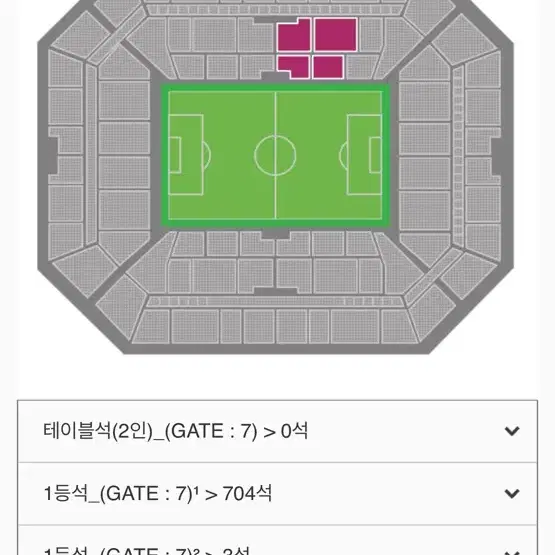Click the left penalty box on the pitch
Image resolution: width=555 pixels, height=555 pixels.
(186, 155)
